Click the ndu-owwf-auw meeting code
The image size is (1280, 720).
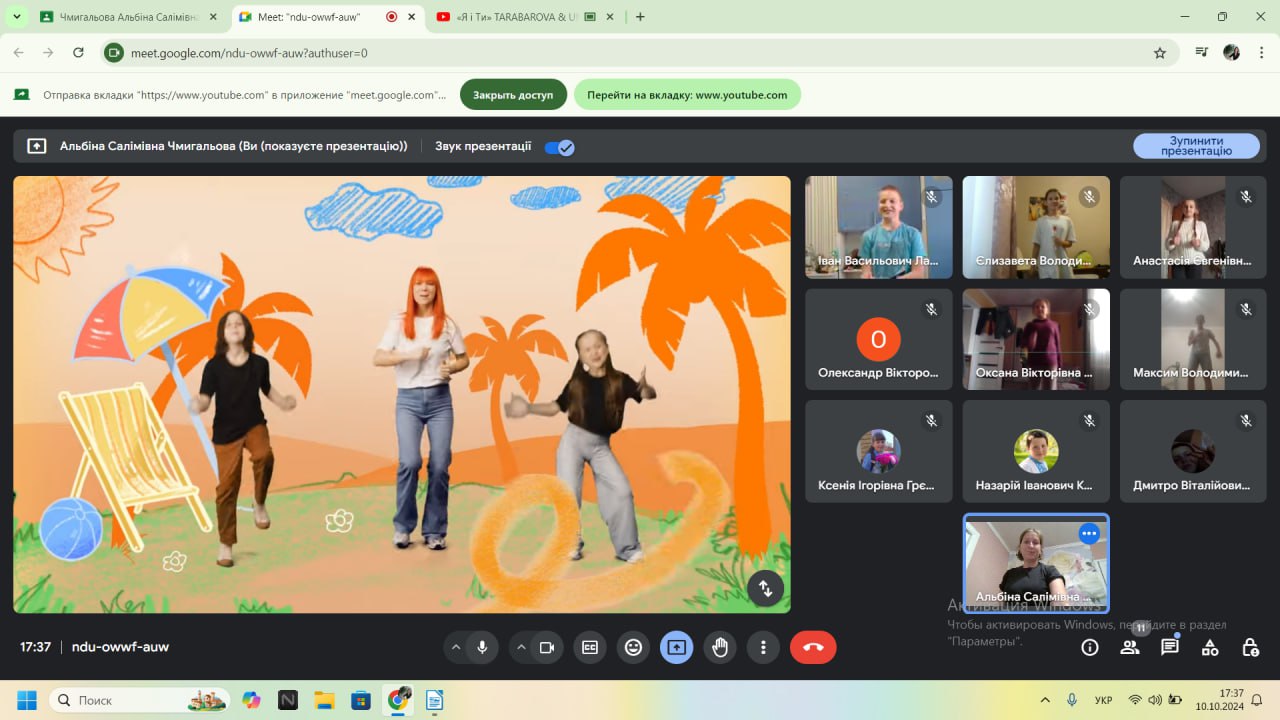(x=120, y=647)
